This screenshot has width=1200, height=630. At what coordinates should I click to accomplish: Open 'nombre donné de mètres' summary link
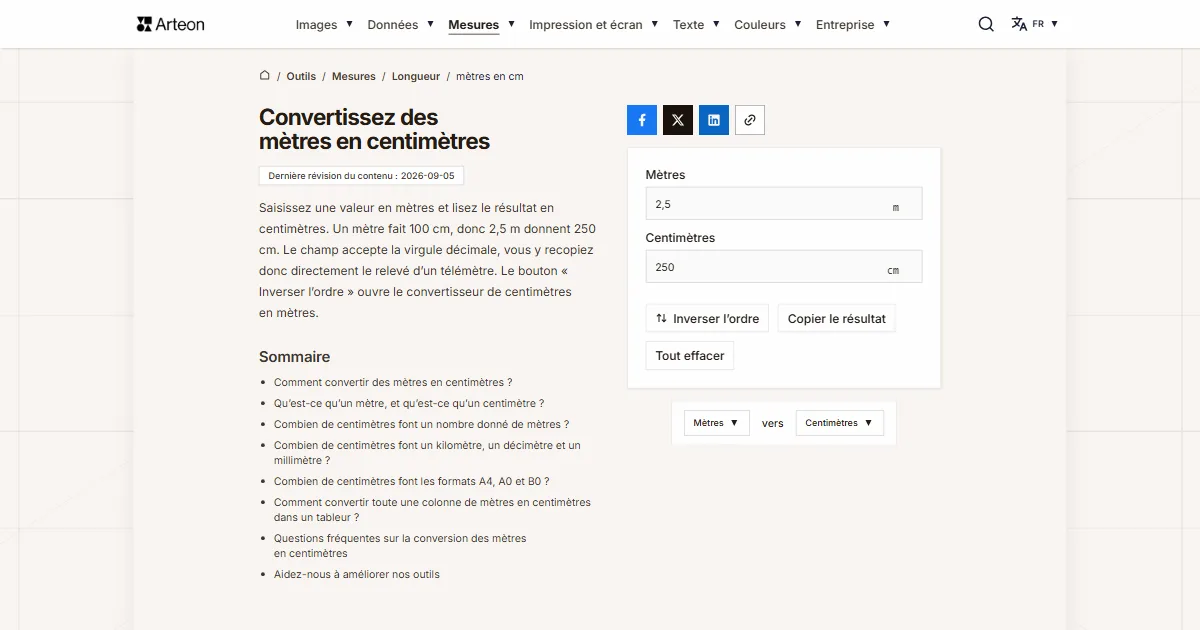pyautogui.click(x=422, y=424)
